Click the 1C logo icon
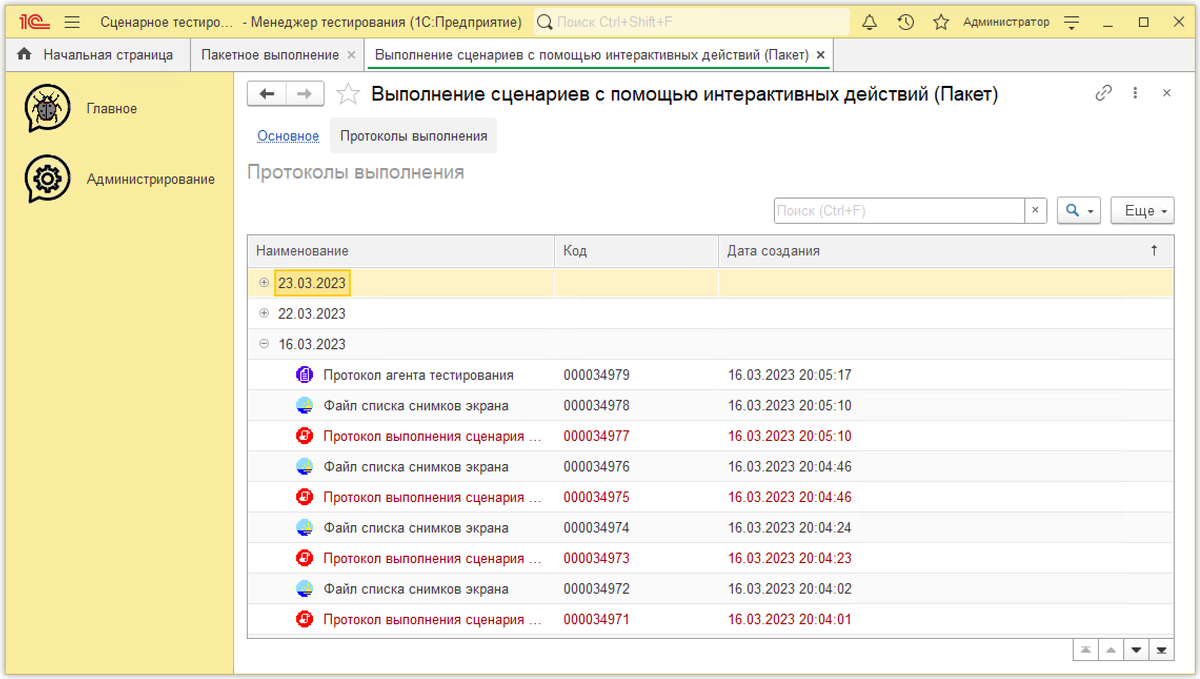This screenshot has width=1200, height=679. pyautogui.click(x=34, y=22)
